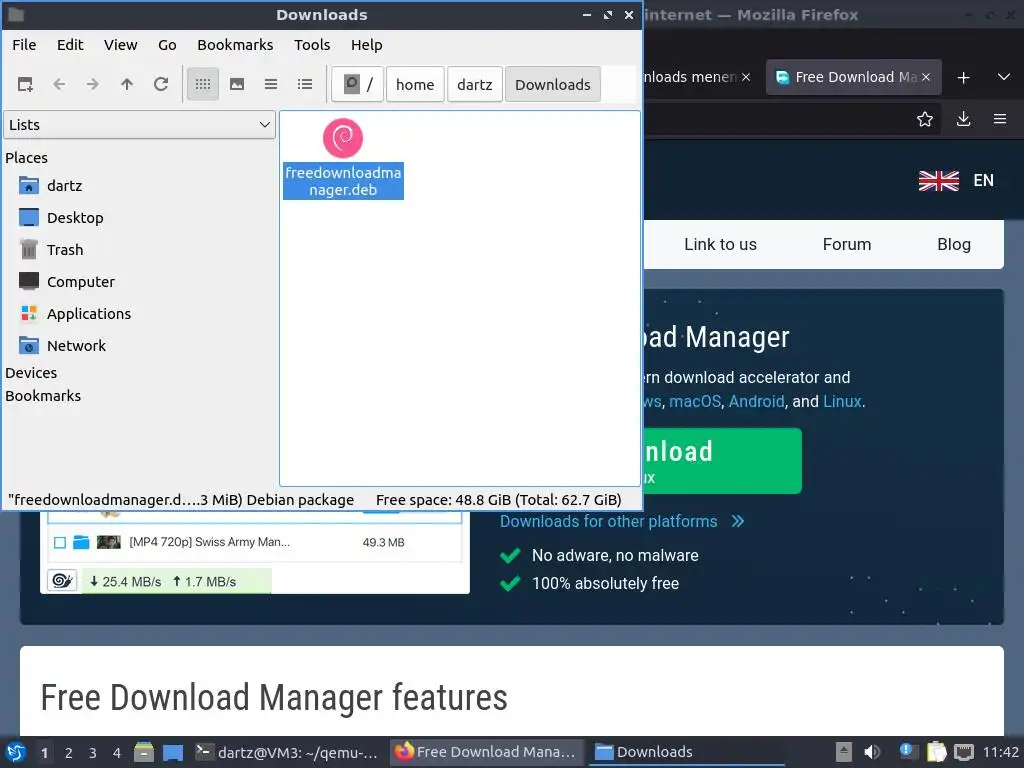The width and height of the screenshot is (1024, 768).
Task: Switch to workspace 4
Action: click(x=117, y=753)
